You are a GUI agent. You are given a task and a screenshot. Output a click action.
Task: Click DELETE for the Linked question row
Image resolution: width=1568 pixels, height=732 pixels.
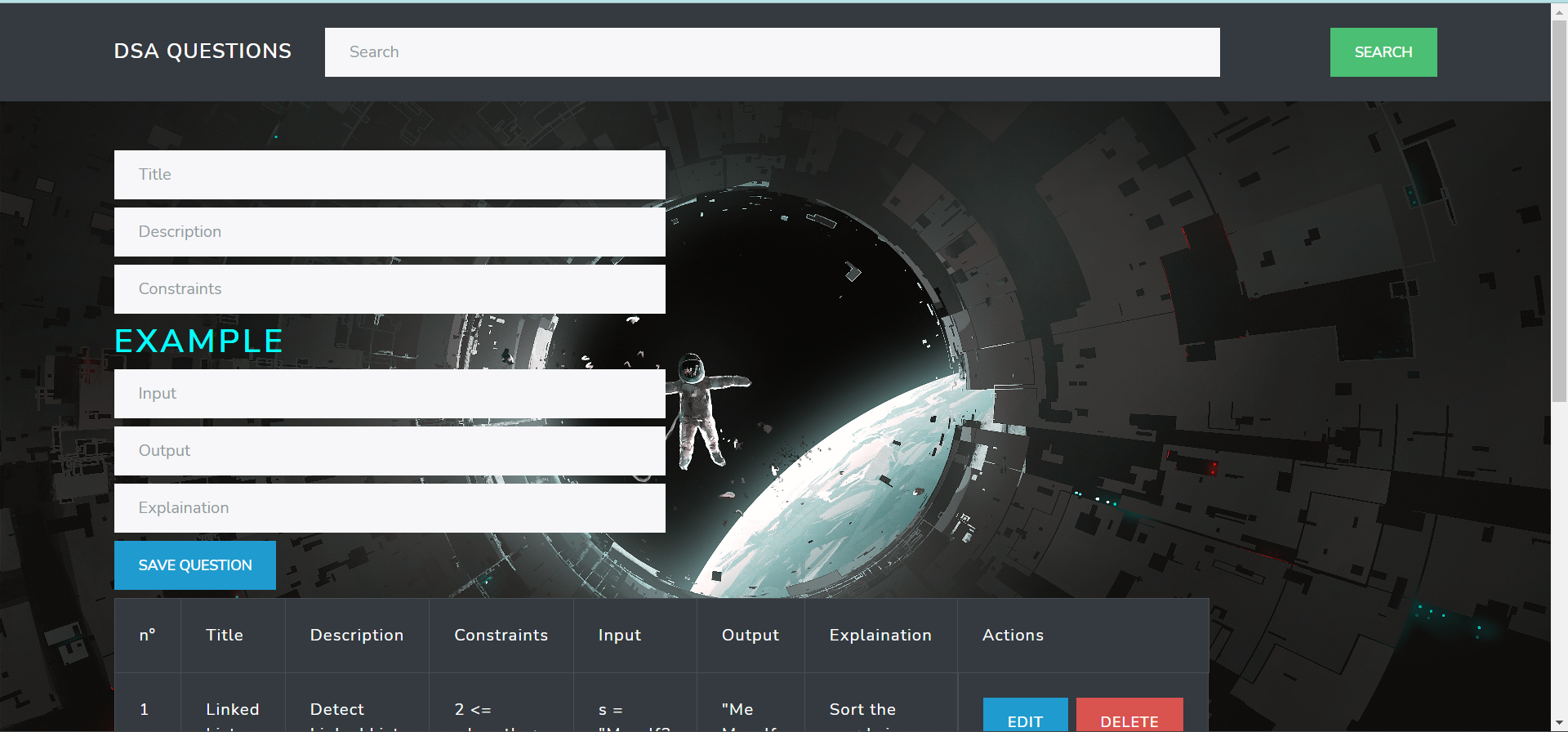click(1129, 715)
